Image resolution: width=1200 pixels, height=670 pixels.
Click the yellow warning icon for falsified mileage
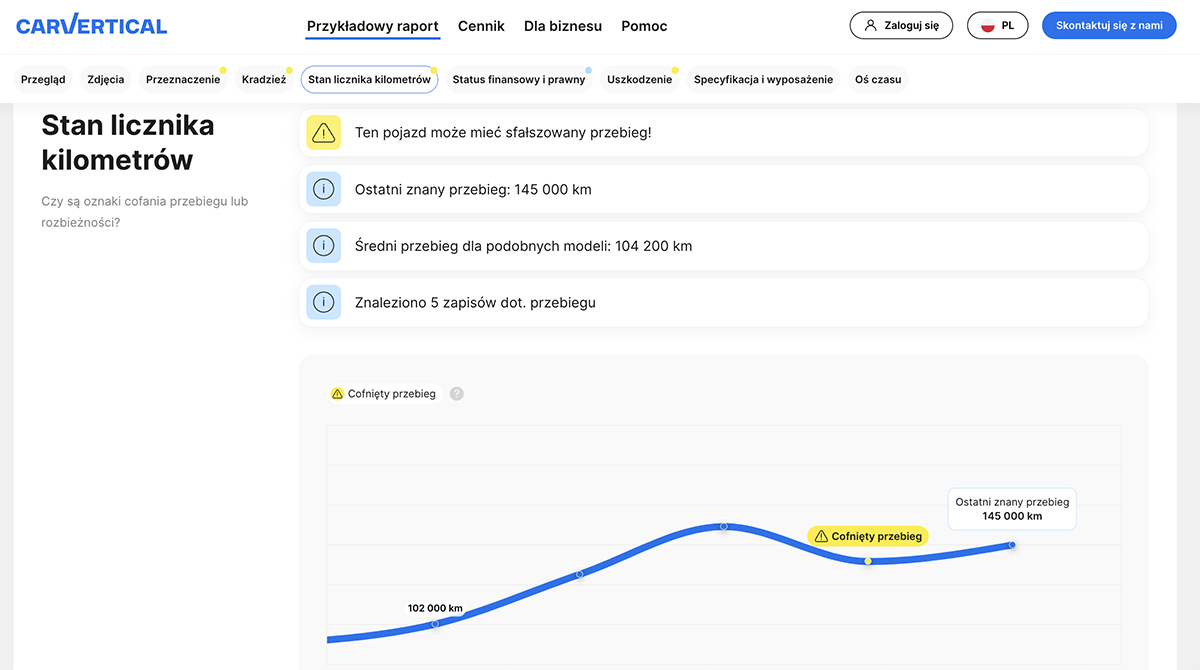pyautogui.click(x=323, y=132)
